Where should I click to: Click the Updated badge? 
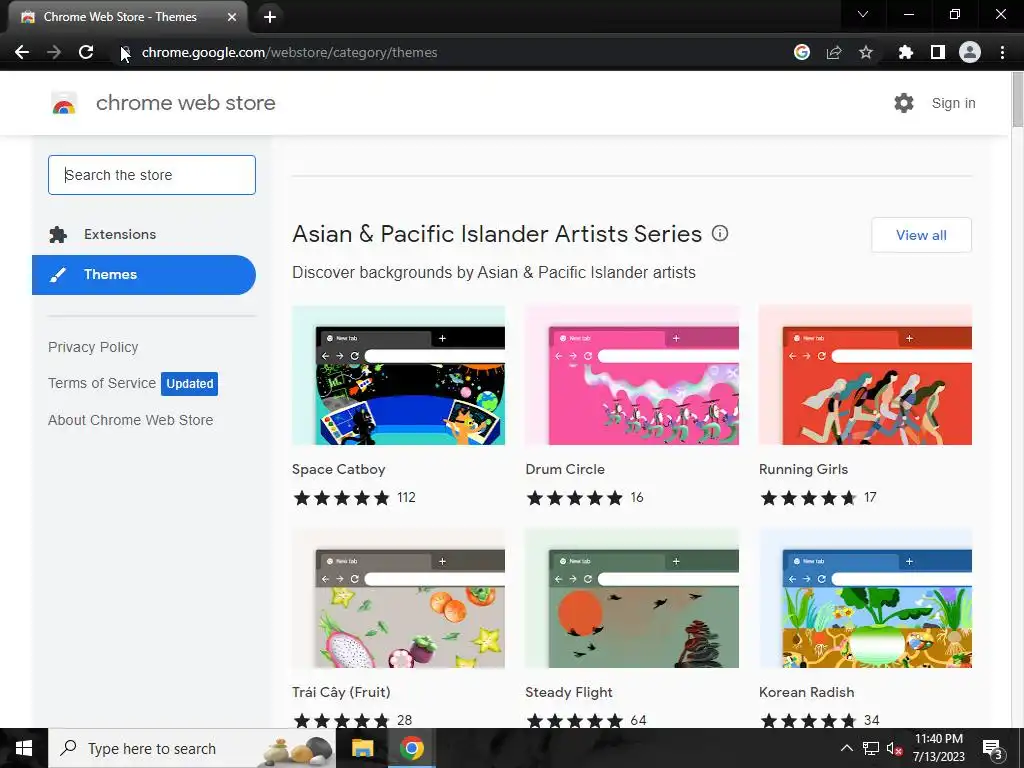(x=189, y=384)
